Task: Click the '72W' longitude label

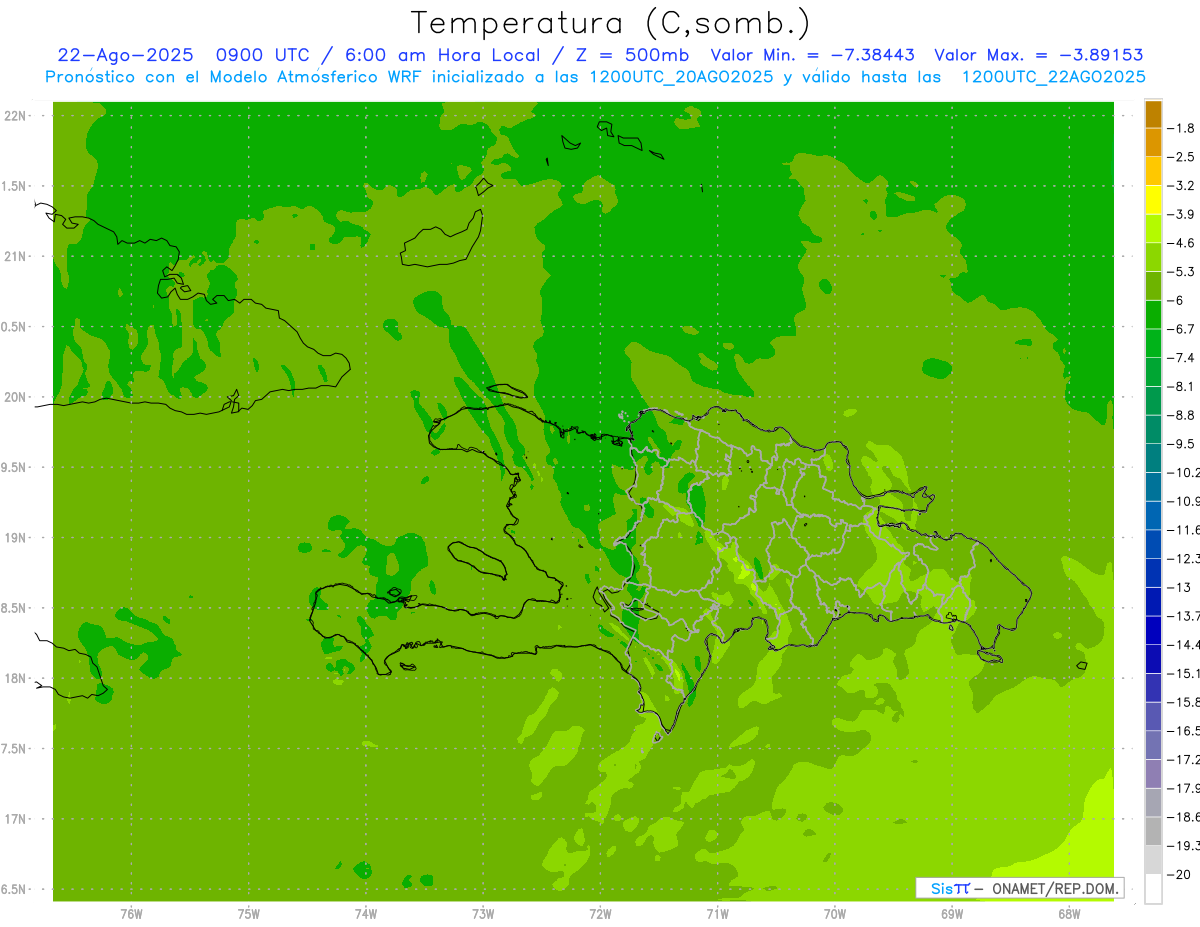Action: click(x=601, y=913)
